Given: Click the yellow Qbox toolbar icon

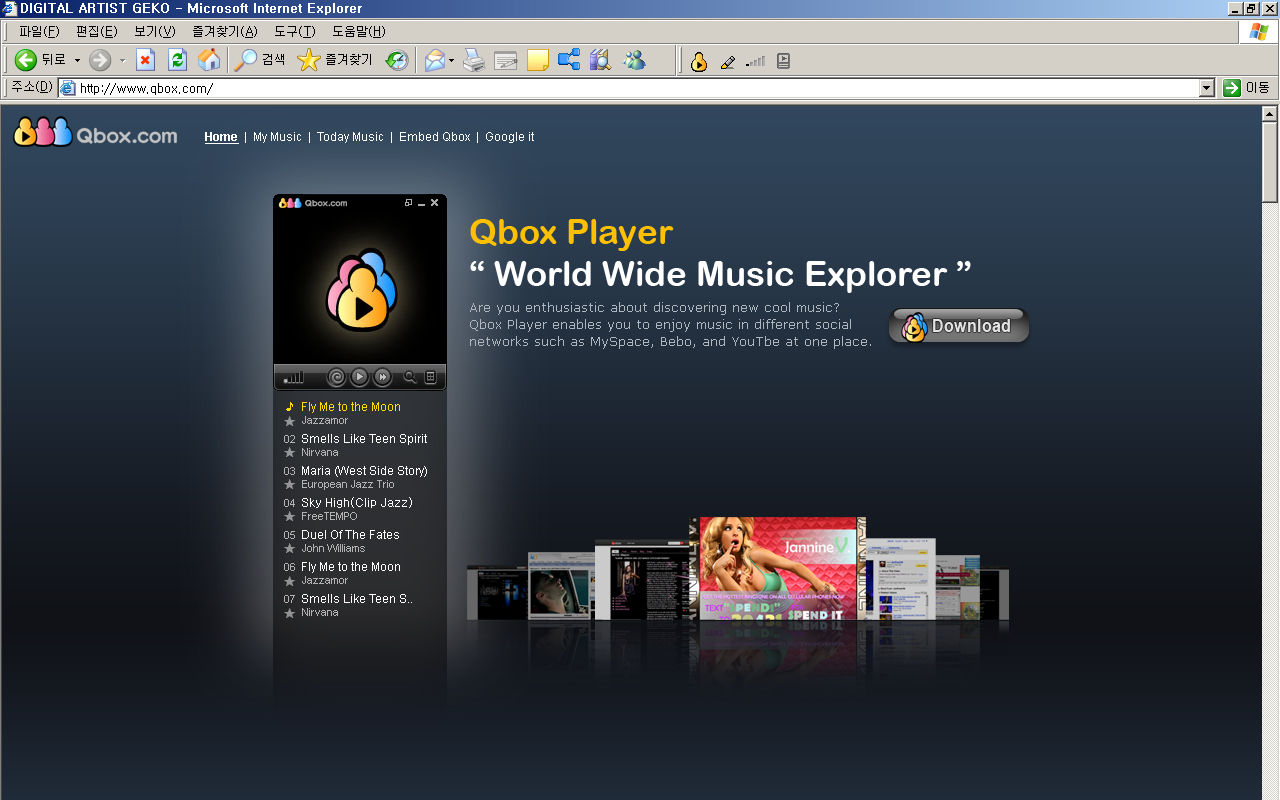Looking at the screenshot, I should [x=699, y=61].
